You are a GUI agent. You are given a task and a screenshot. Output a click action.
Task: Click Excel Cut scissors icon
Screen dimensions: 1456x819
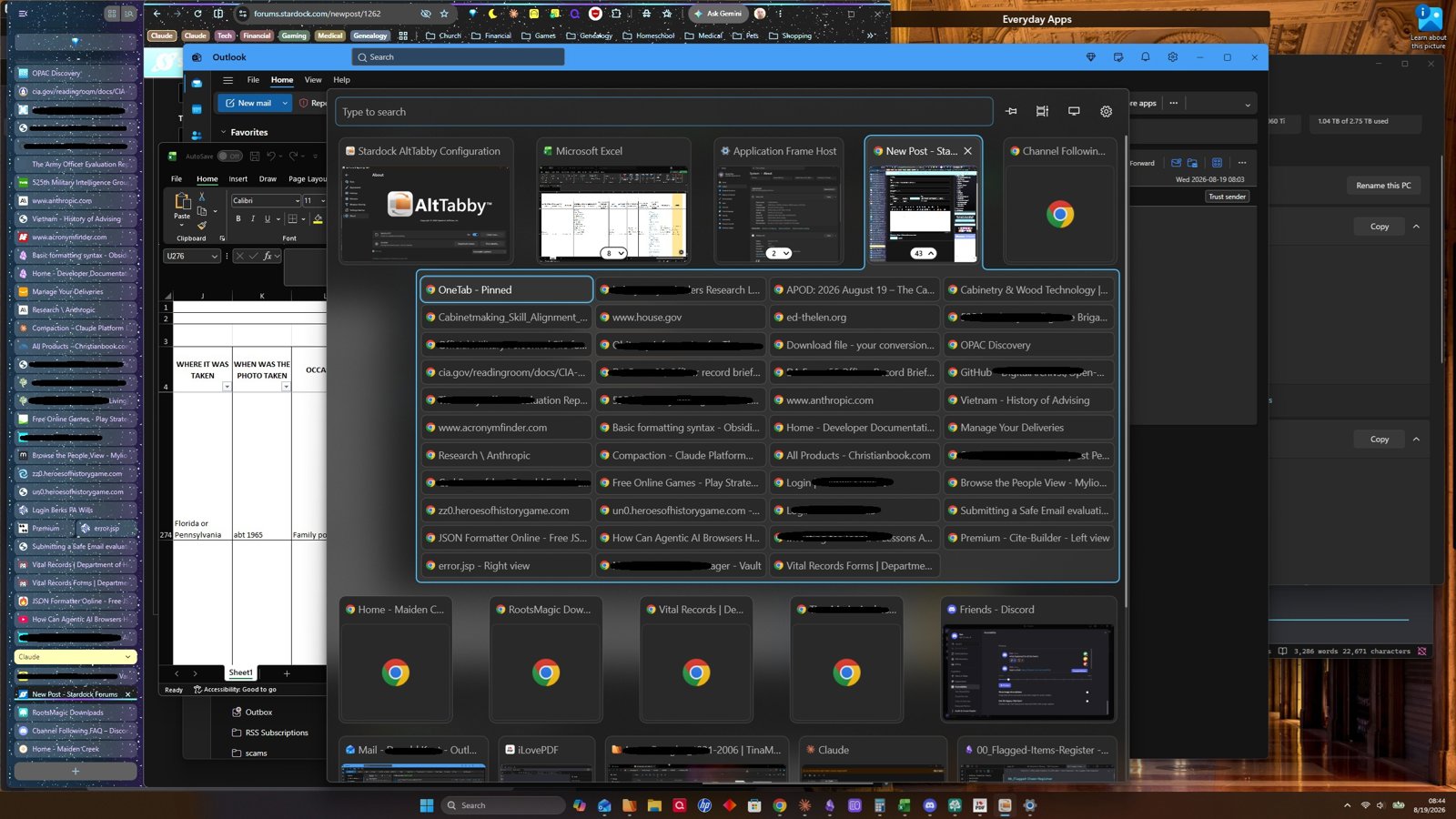tap(202, 197)
